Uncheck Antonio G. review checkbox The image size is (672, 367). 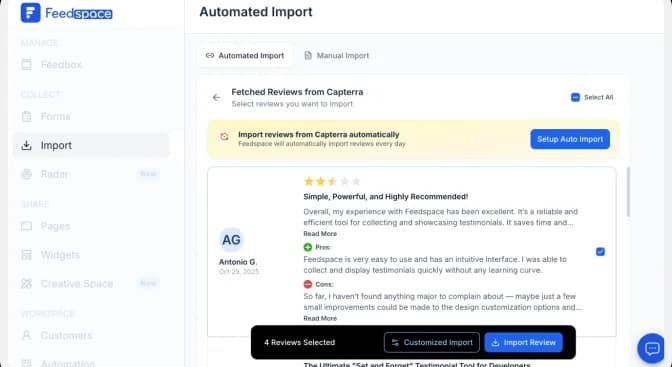pos(600,252)
